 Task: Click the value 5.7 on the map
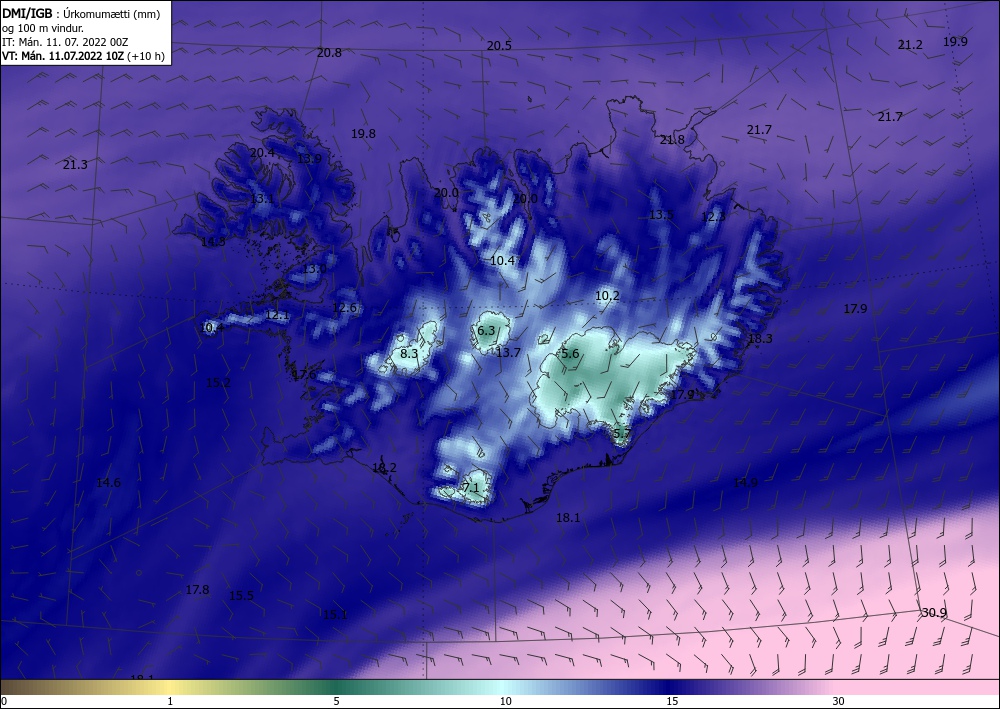click(622, 433)
